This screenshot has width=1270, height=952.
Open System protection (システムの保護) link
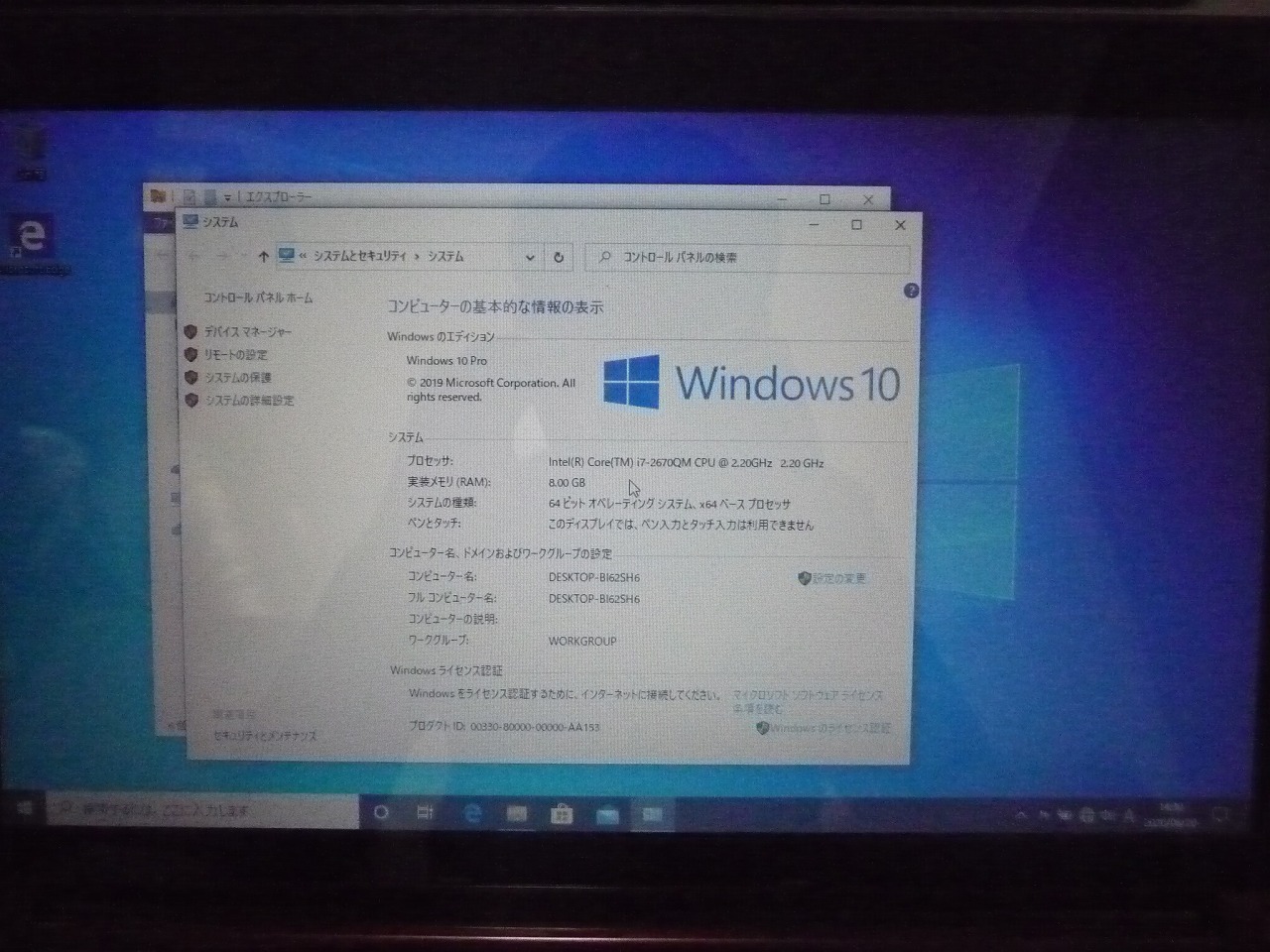(238, 378)
